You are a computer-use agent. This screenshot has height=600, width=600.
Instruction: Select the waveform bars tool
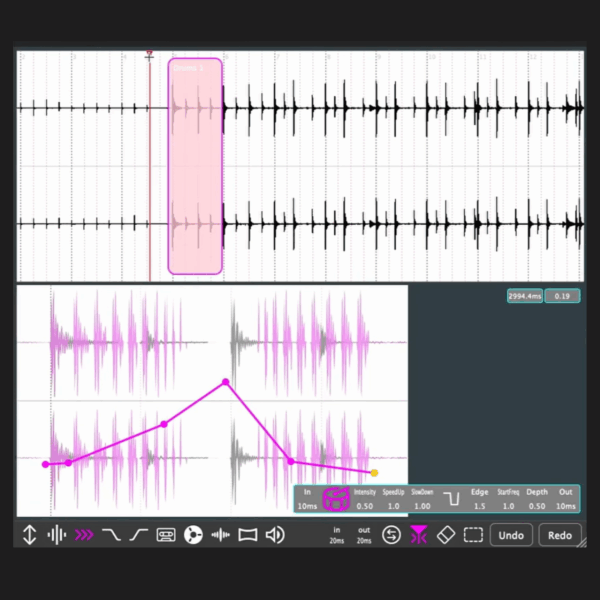(57, 535)
